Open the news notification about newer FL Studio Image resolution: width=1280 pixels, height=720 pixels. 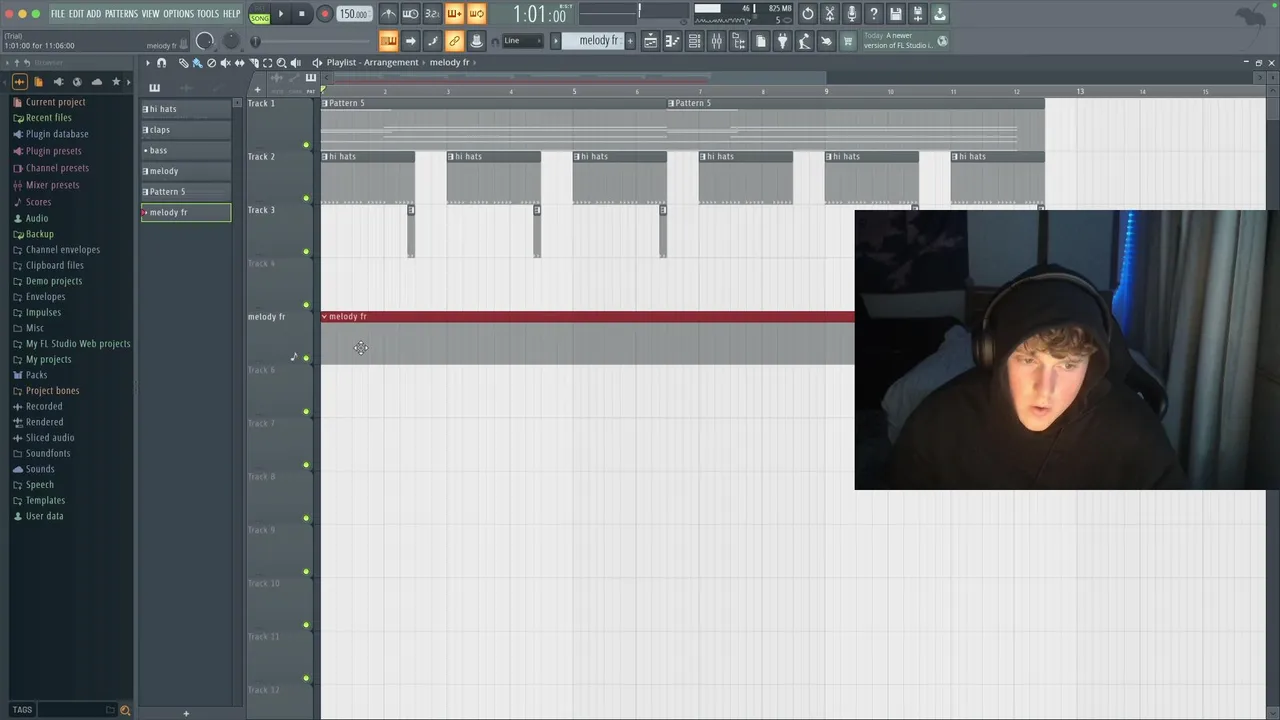(x=905, y=41)
